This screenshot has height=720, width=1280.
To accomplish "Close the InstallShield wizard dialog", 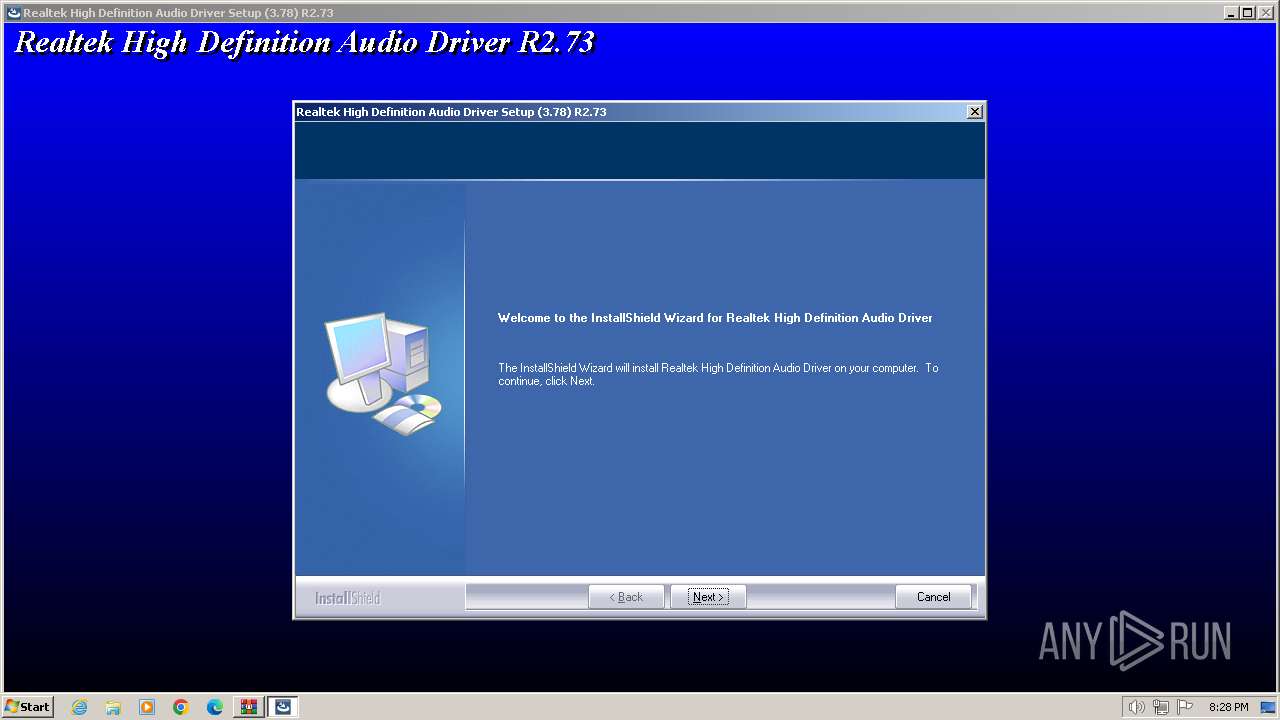I will click(x=975, y=112).
